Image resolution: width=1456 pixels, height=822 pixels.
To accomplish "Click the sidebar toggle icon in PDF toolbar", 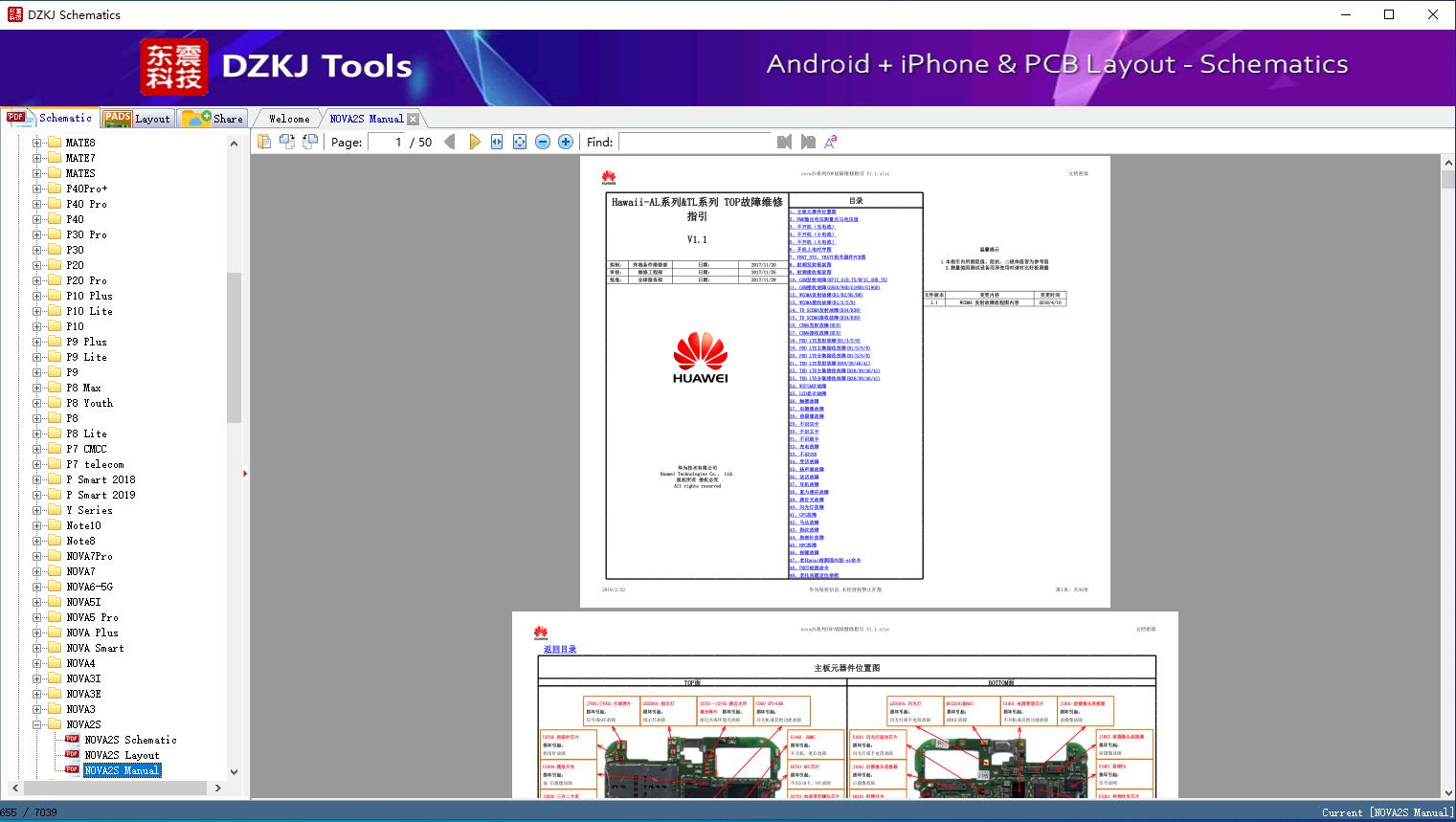I will pos(263,142).
